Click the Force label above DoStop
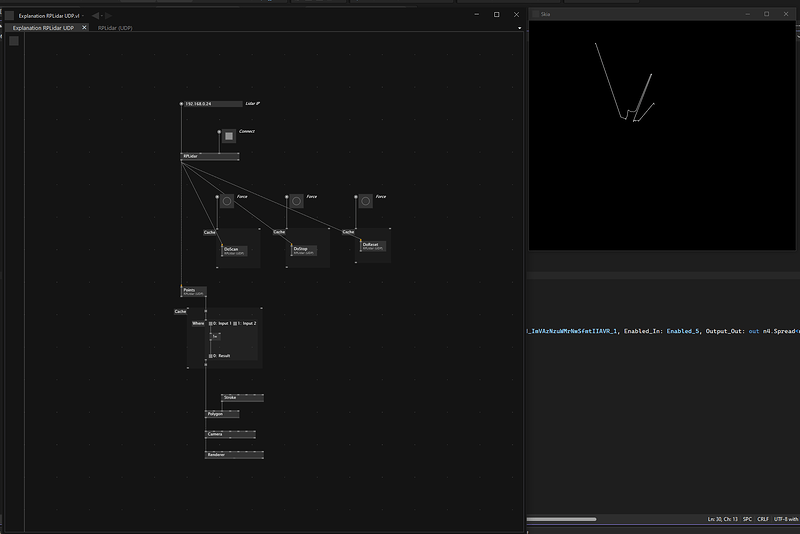This screenshot has height=534, width=800. pos(311,196)
